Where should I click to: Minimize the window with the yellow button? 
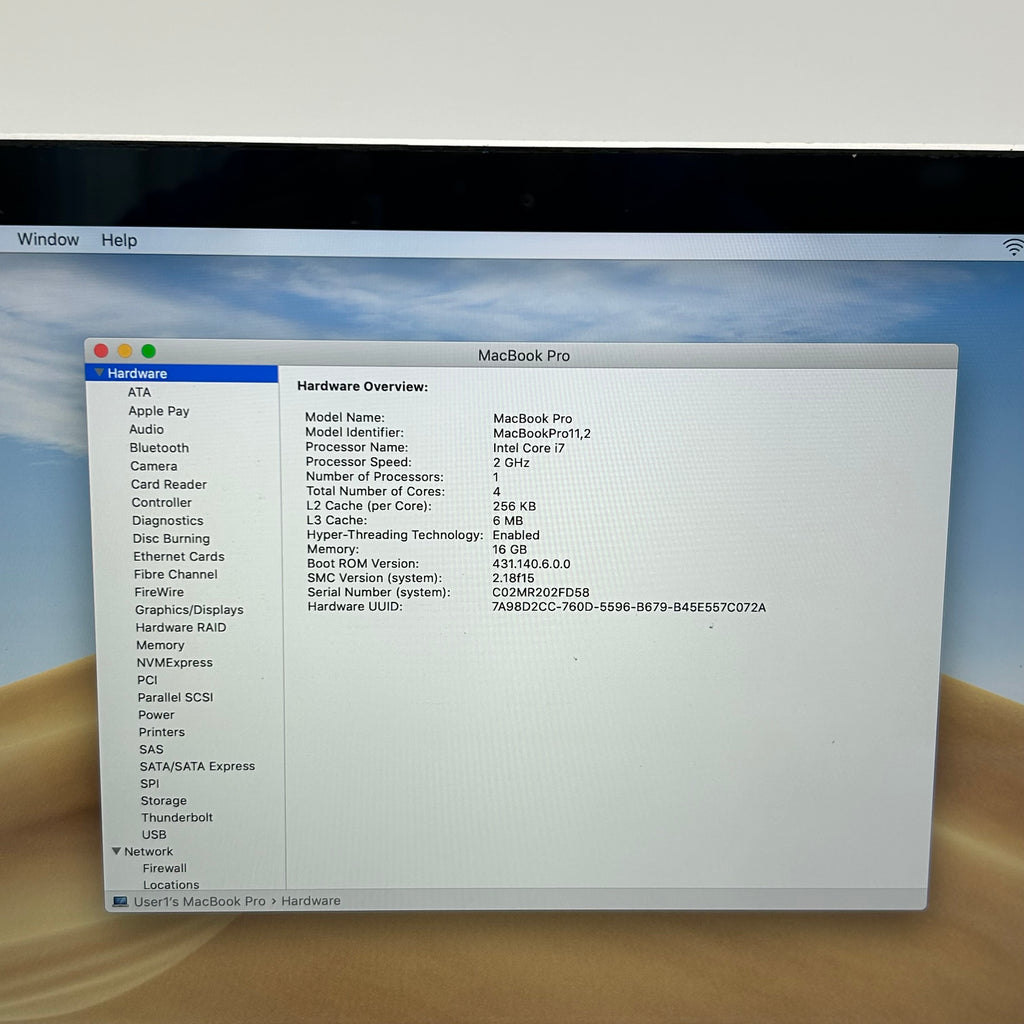point(125,351)
